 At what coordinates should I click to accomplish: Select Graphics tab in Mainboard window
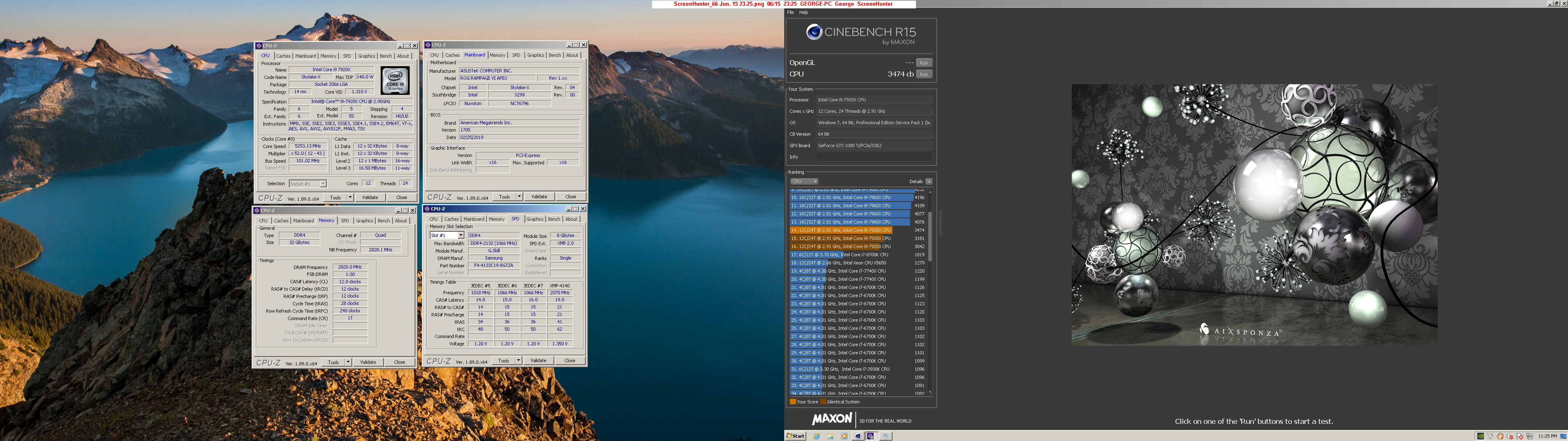[535, 56]
